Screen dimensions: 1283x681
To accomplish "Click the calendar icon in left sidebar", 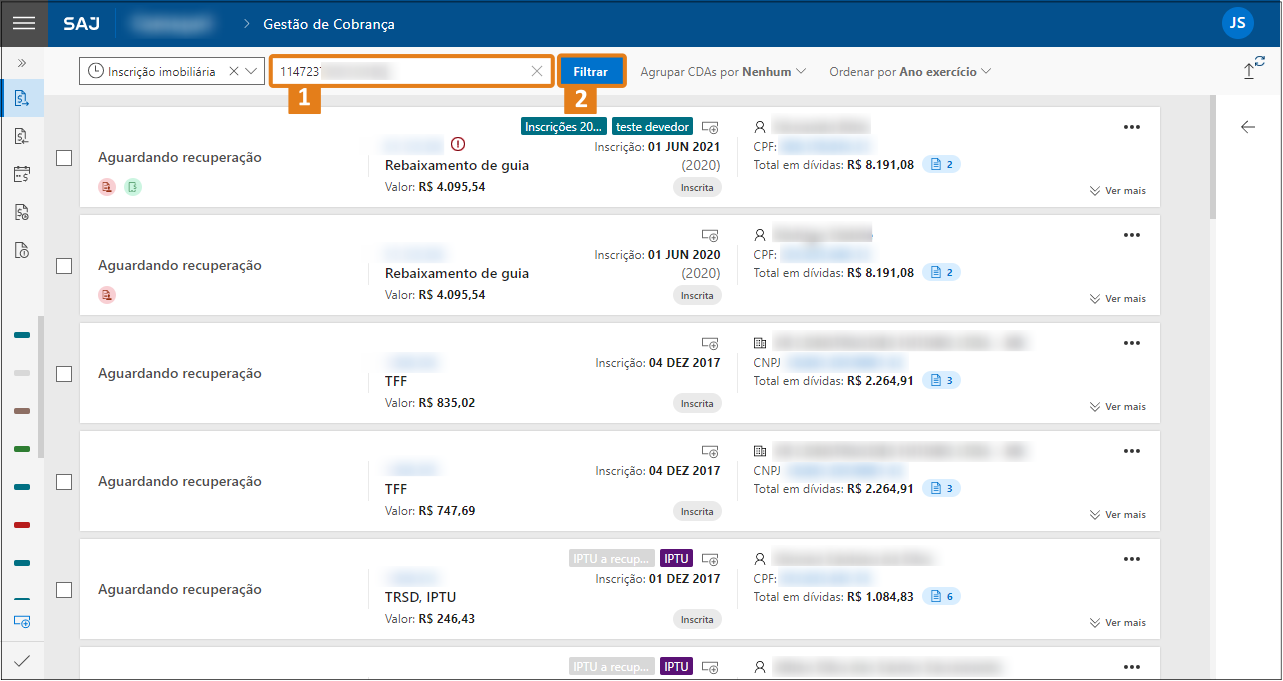I will click(x=22, y=174).
